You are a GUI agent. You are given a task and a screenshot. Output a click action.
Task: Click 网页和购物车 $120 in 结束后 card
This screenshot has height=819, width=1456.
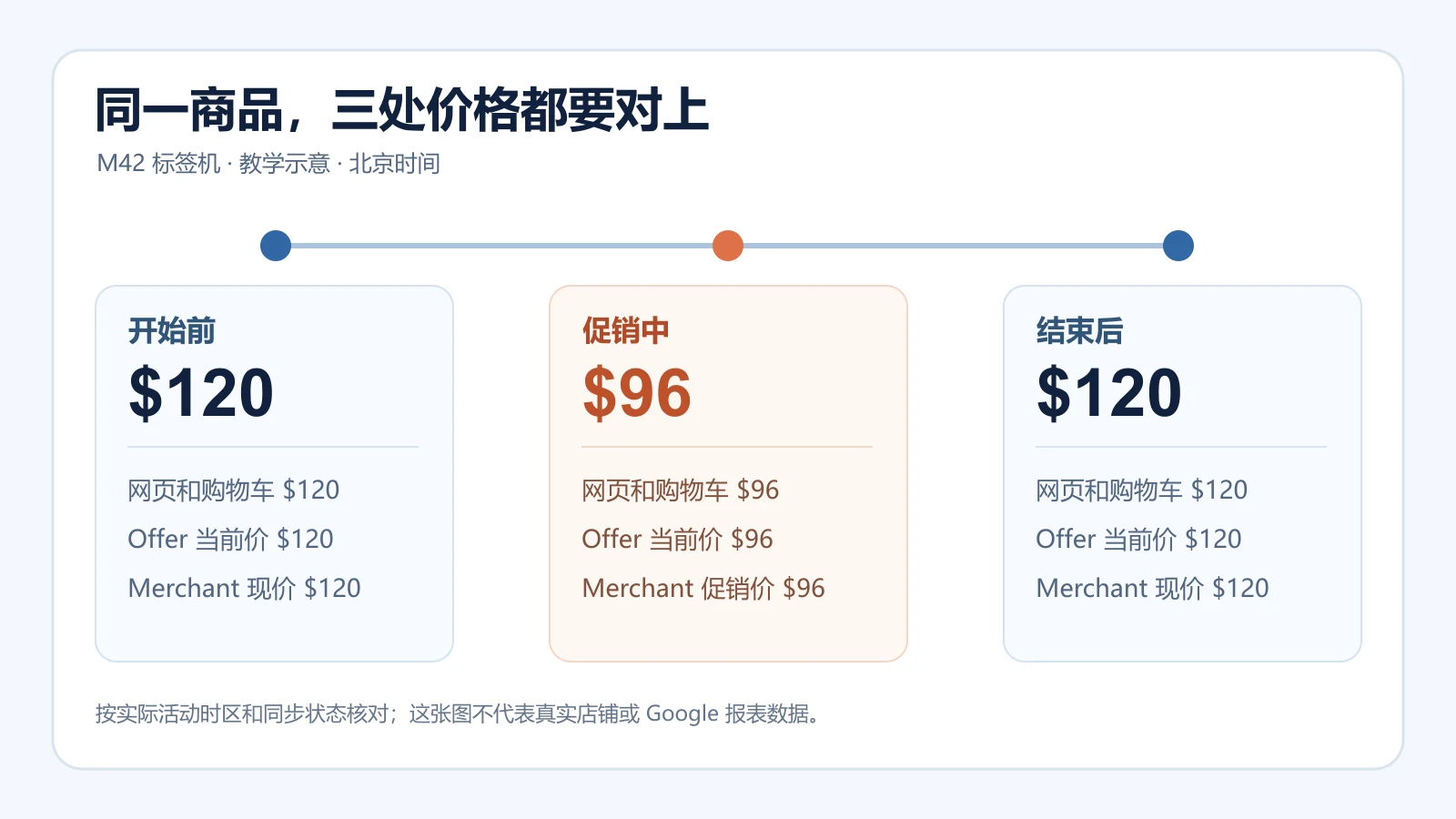[x=1142, y=490]
